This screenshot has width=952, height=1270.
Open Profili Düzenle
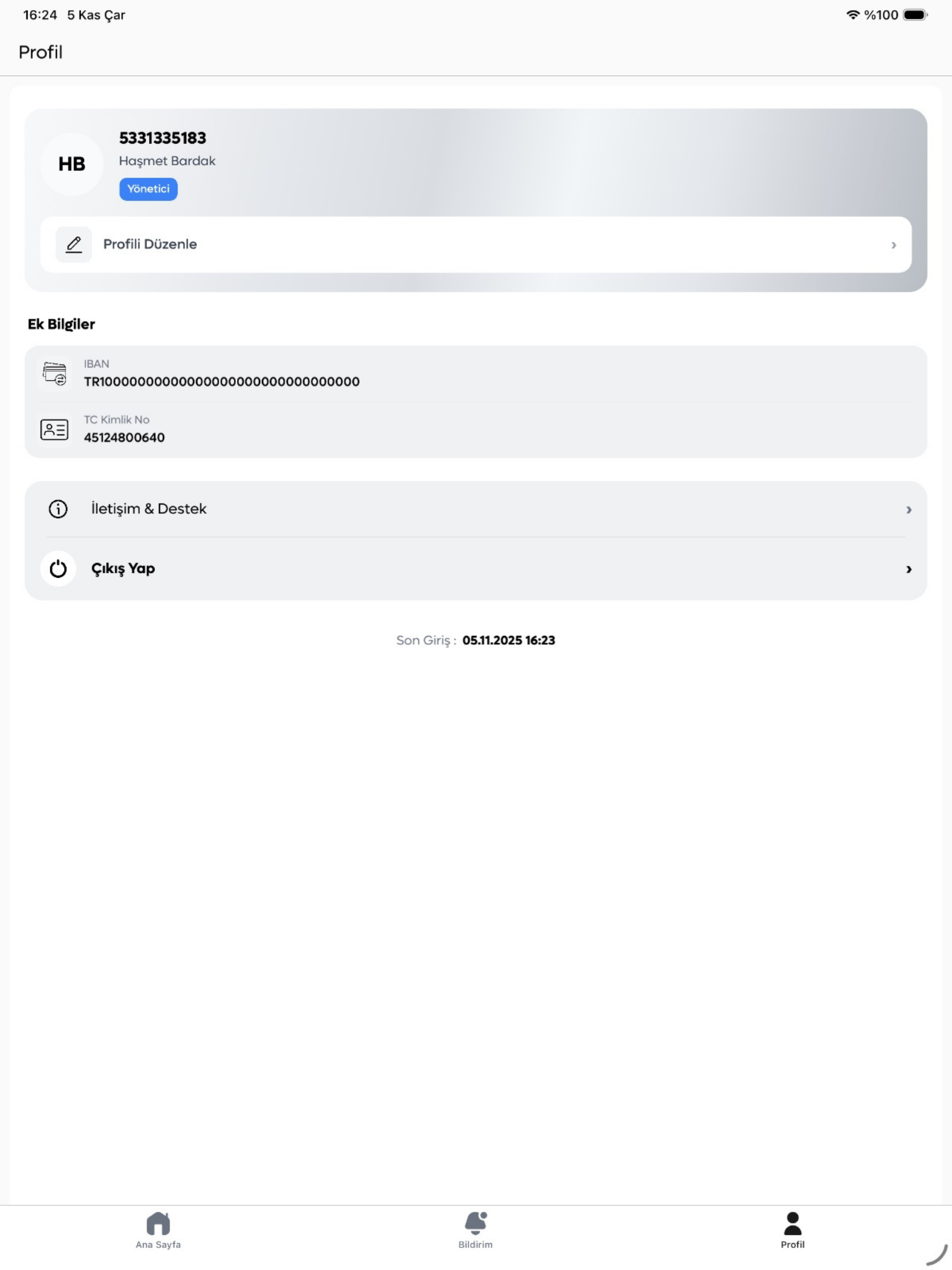coord(476,245)
